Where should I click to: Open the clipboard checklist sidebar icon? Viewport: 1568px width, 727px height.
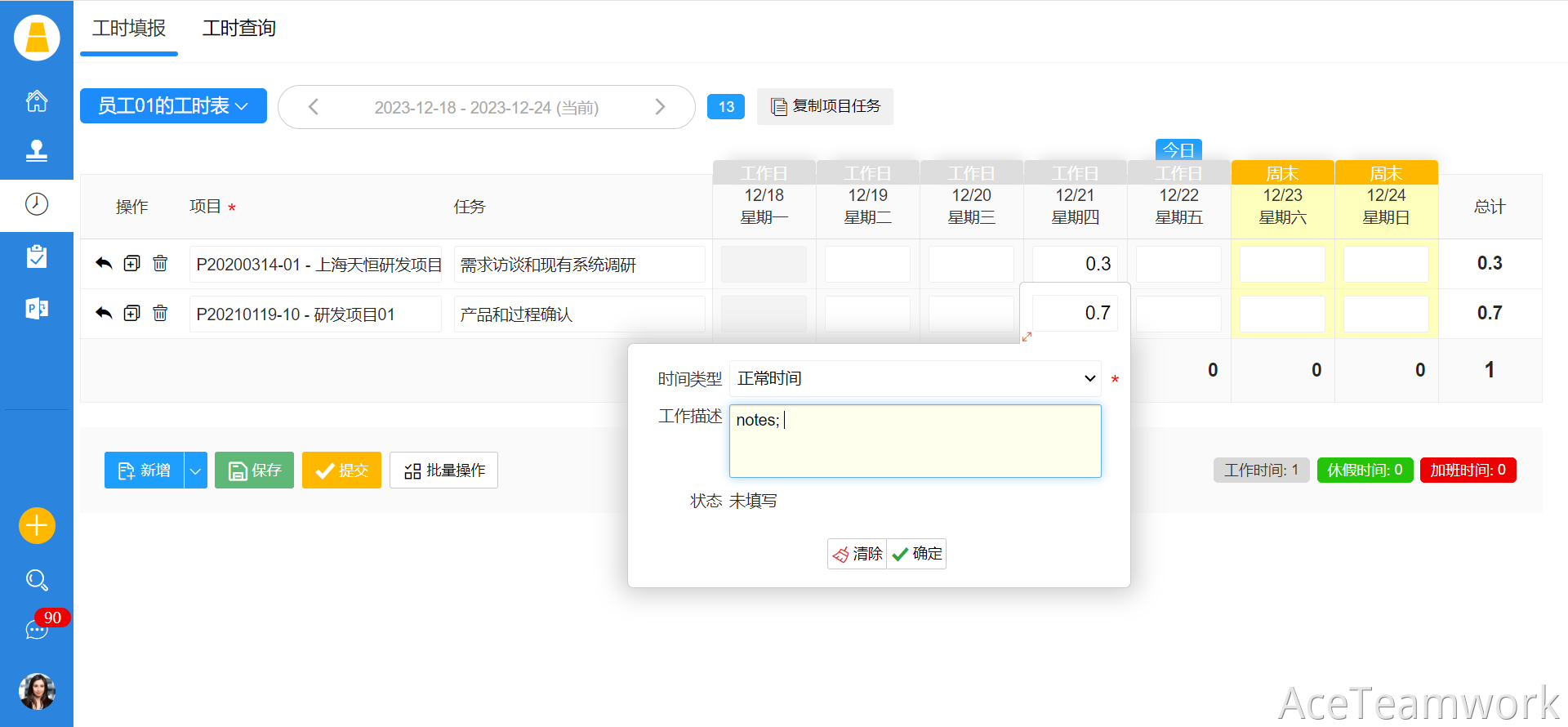click(37, 256)
